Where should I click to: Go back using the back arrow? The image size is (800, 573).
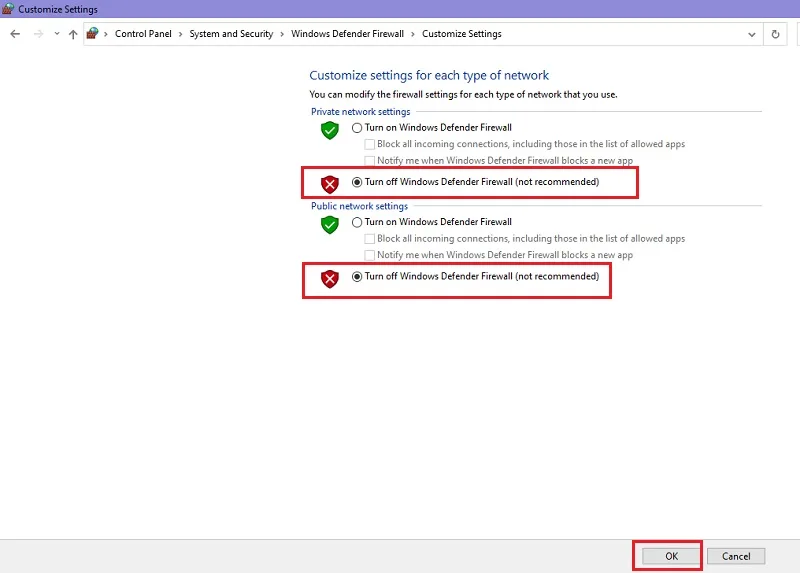[15, 34]
